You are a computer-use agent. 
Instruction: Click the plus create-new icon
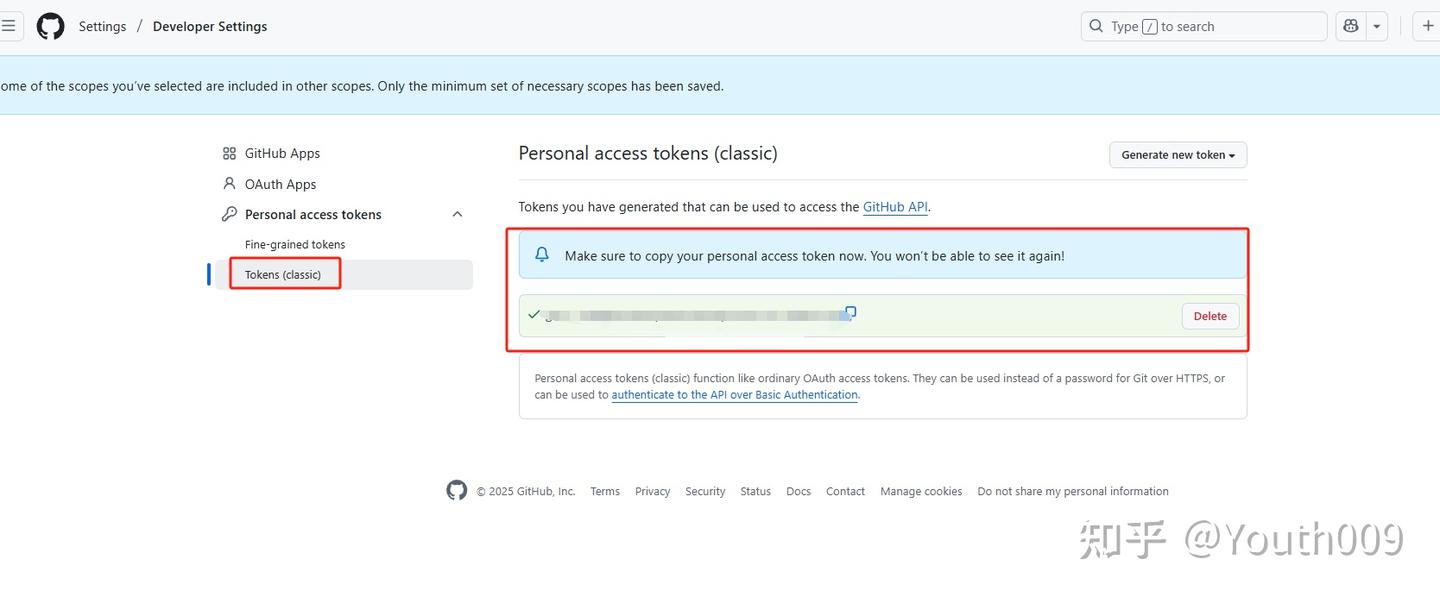pos(1428,26)
